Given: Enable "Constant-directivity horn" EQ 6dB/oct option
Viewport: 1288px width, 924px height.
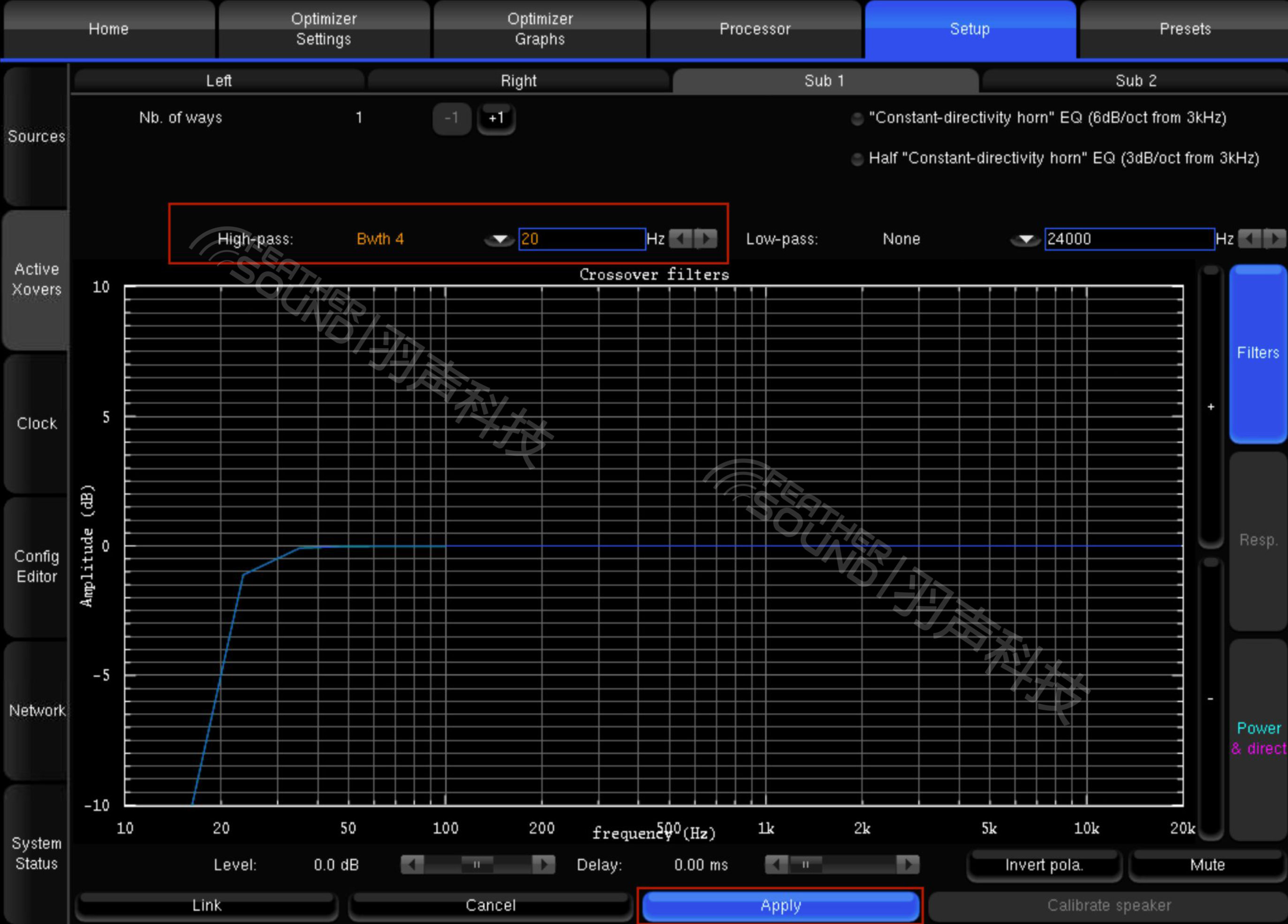Looking at the screenshot, I should (x=857, y=118).
